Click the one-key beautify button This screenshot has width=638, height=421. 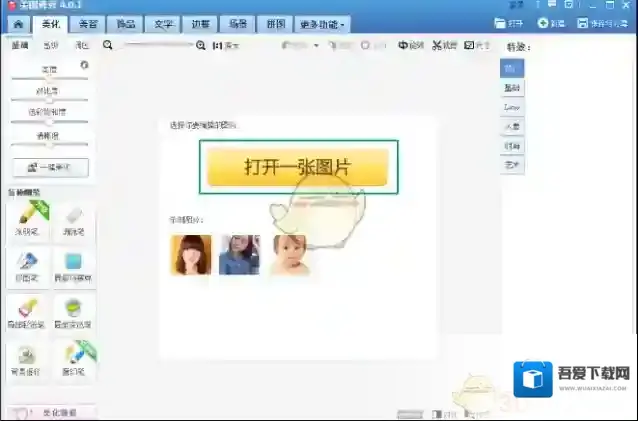pyautogui.click(x=51, y=167)
